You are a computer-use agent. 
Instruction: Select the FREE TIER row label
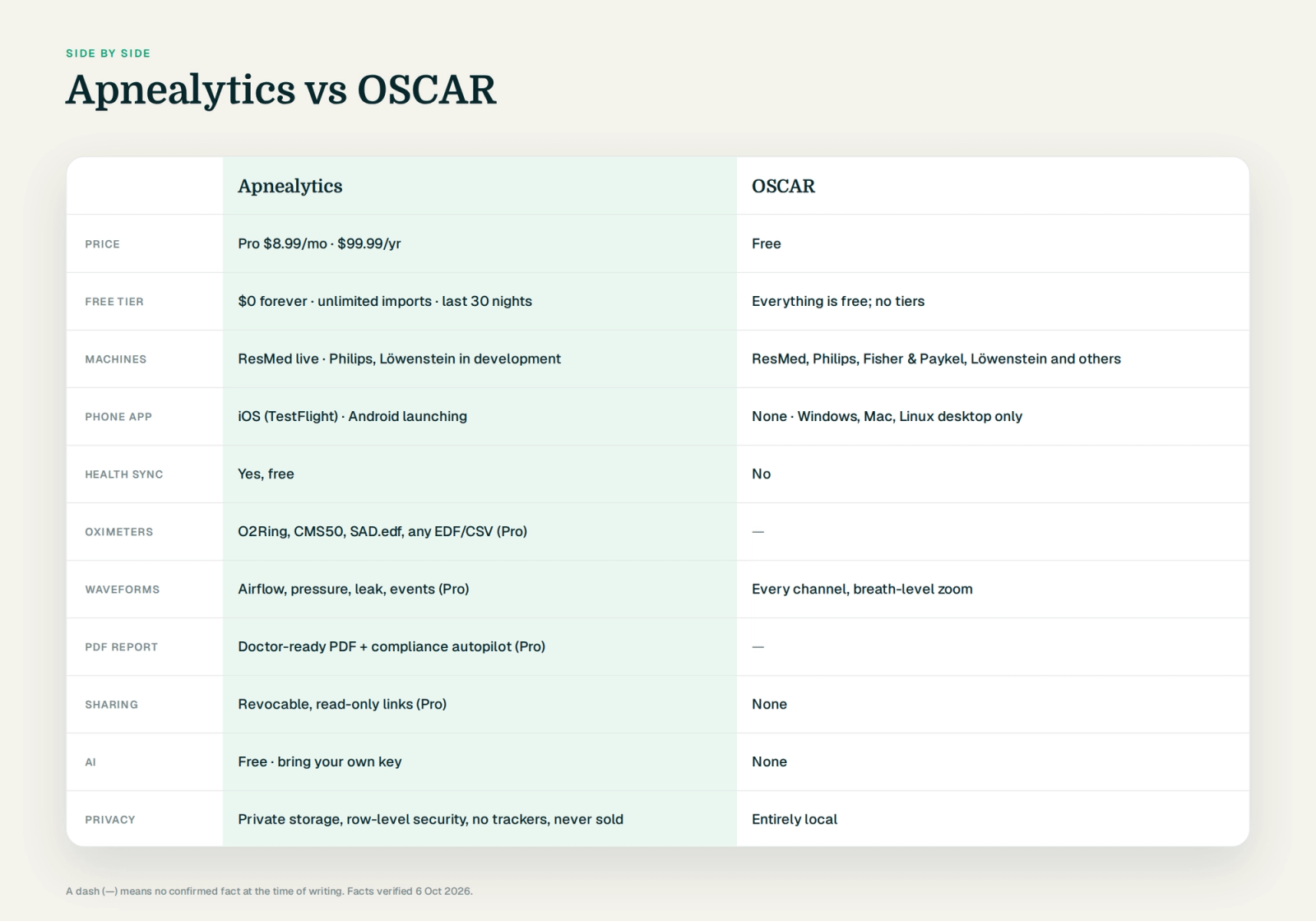coord(114,302)
